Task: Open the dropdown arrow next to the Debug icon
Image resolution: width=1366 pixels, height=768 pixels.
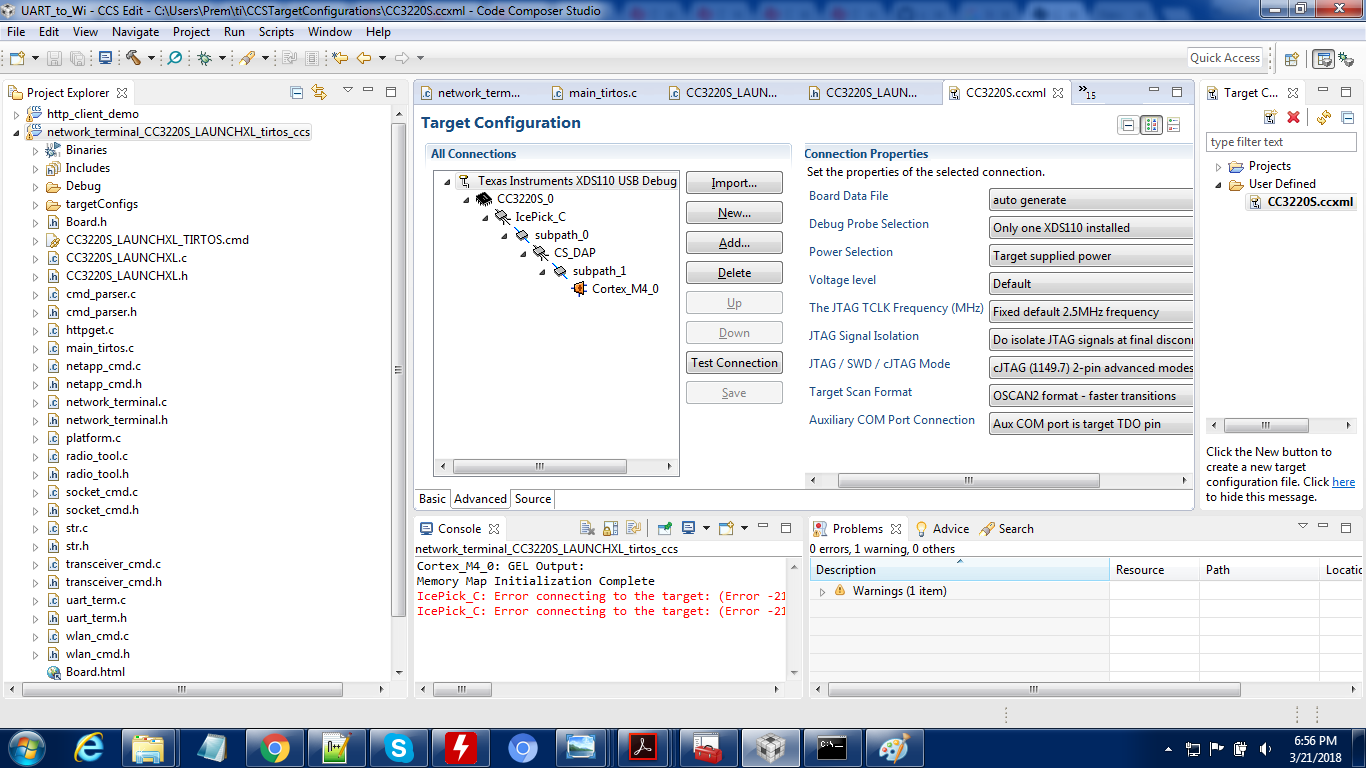Action: (221, 59)
